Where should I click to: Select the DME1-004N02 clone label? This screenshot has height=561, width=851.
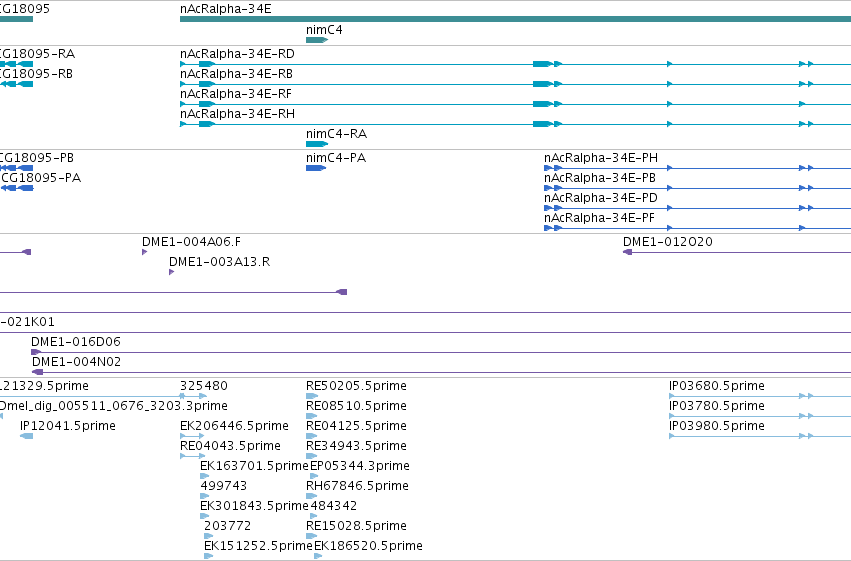point(77,362)
